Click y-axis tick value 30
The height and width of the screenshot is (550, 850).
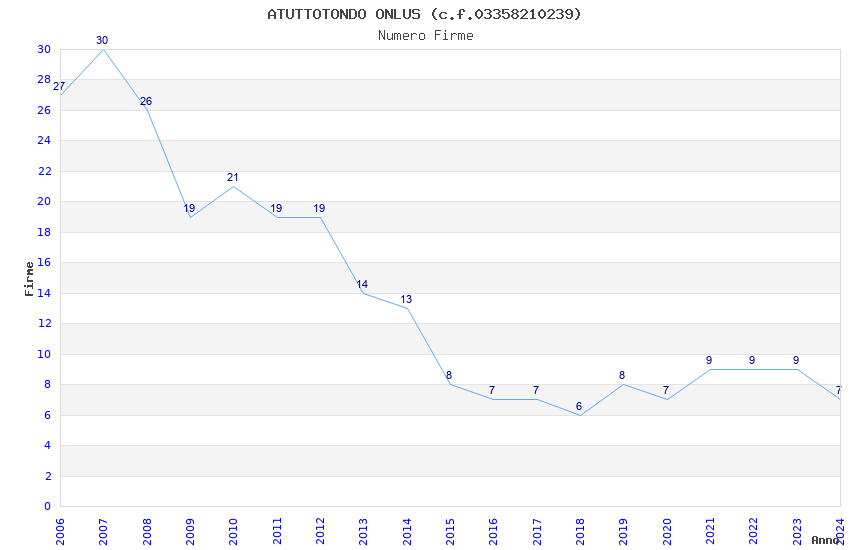point(44,49)
